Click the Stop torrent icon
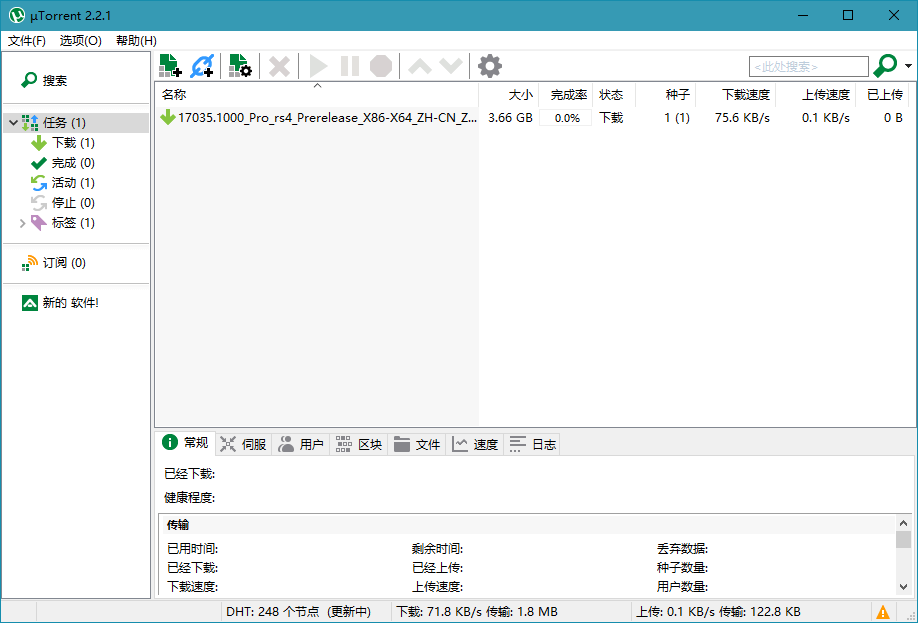 click(x=381, y=66)
